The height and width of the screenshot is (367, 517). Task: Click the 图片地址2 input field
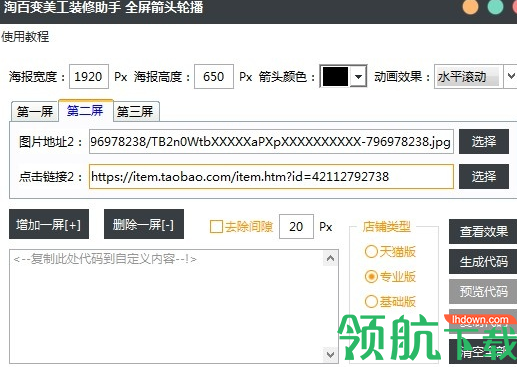(x=271, y=142)
